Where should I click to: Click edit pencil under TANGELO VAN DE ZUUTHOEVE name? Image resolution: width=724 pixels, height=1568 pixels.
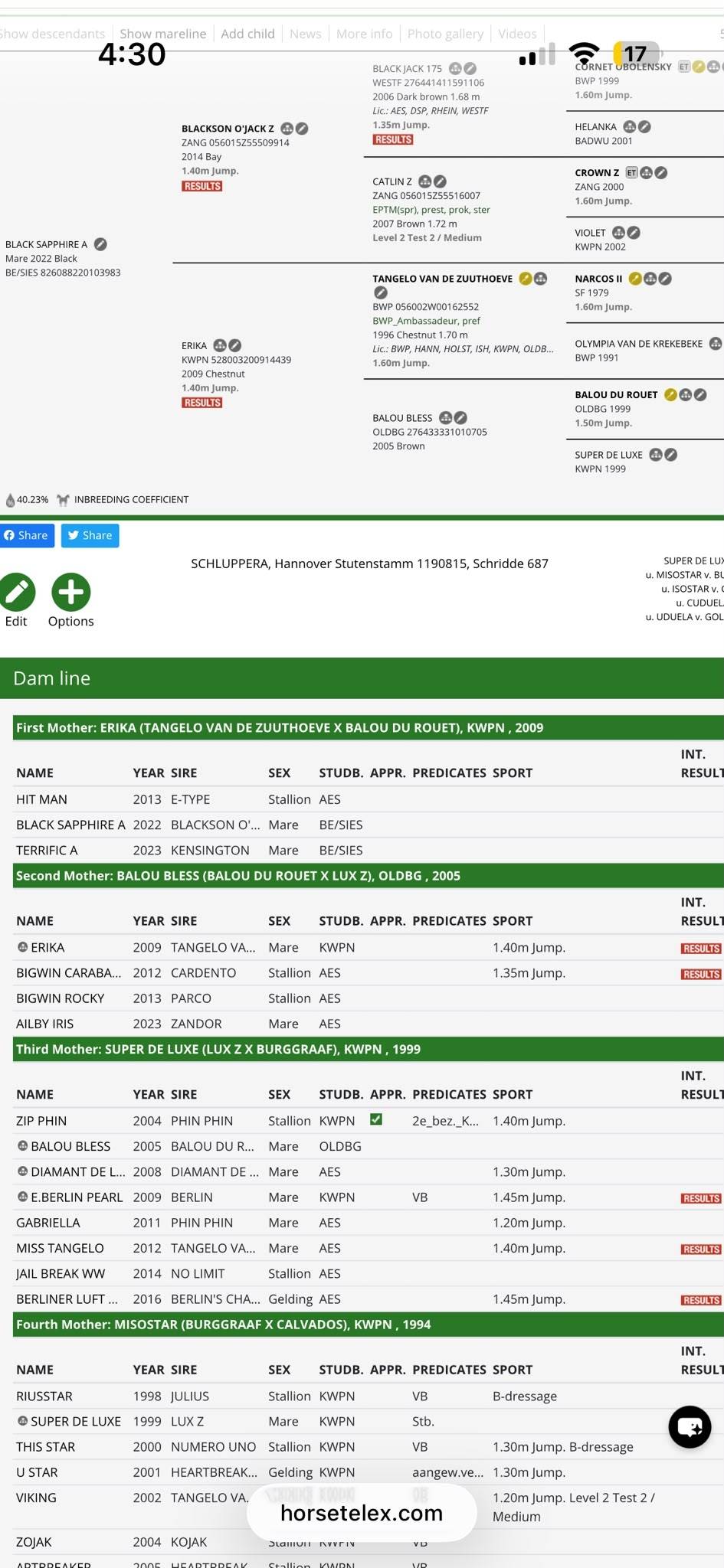coord(380,292)
